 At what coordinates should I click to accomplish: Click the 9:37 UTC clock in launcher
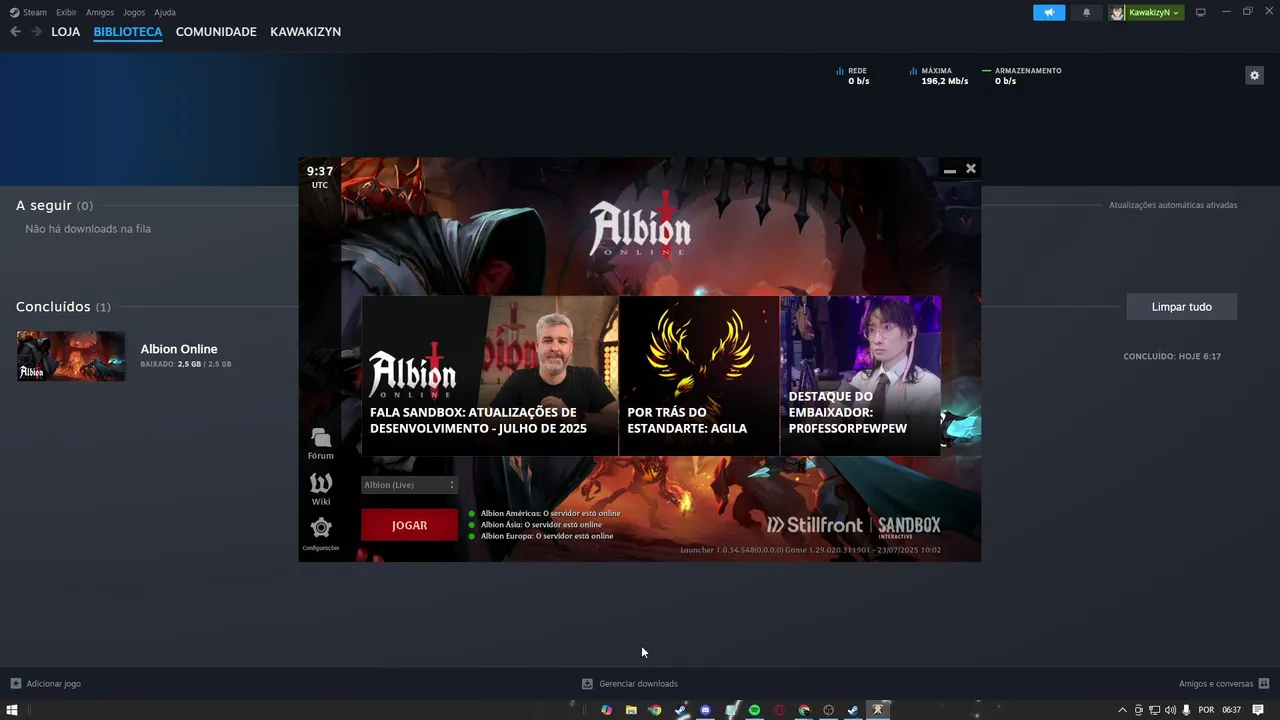point(320,176)
